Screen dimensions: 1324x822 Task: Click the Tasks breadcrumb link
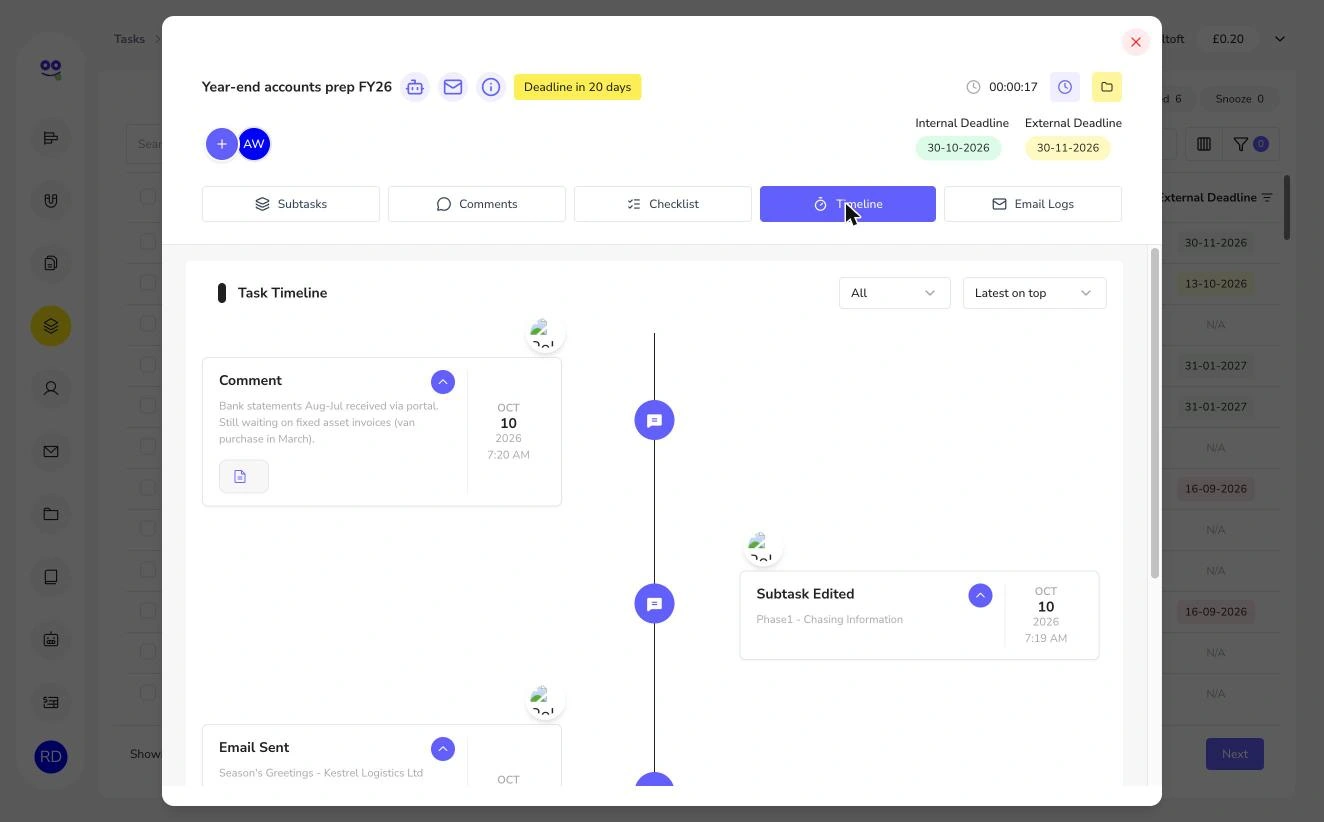pyautogui.click(x=129, y=39)
